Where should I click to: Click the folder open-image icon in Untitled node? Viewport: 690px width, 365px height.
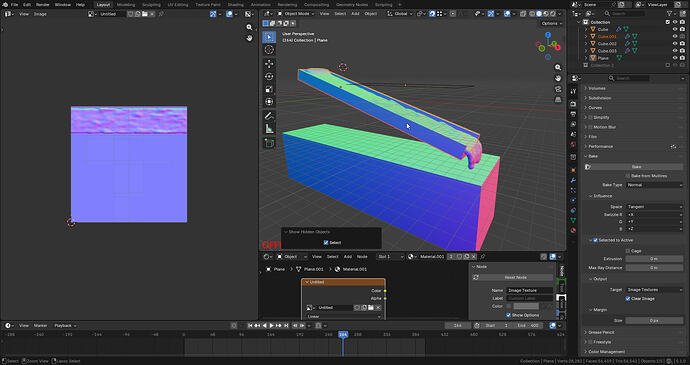point(371,307)
